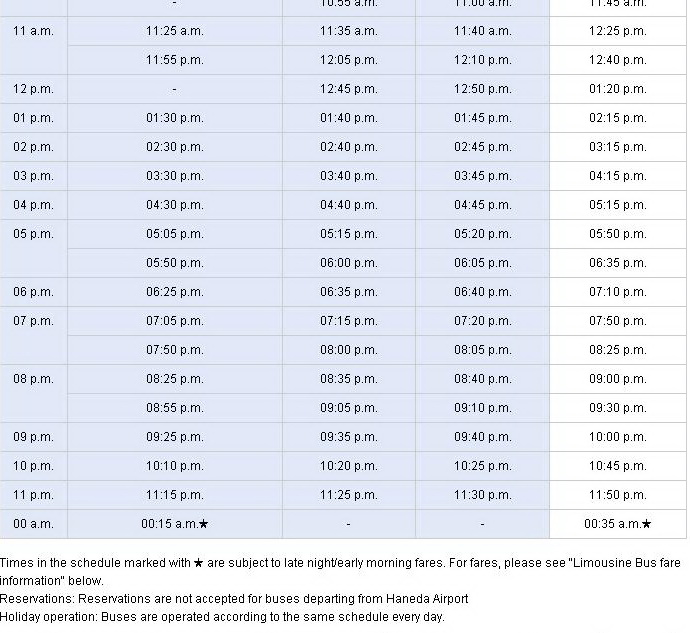The image size is (690, 633).
Task: Click the star beside 00:35 a.m.
Action: click(646, 524)
